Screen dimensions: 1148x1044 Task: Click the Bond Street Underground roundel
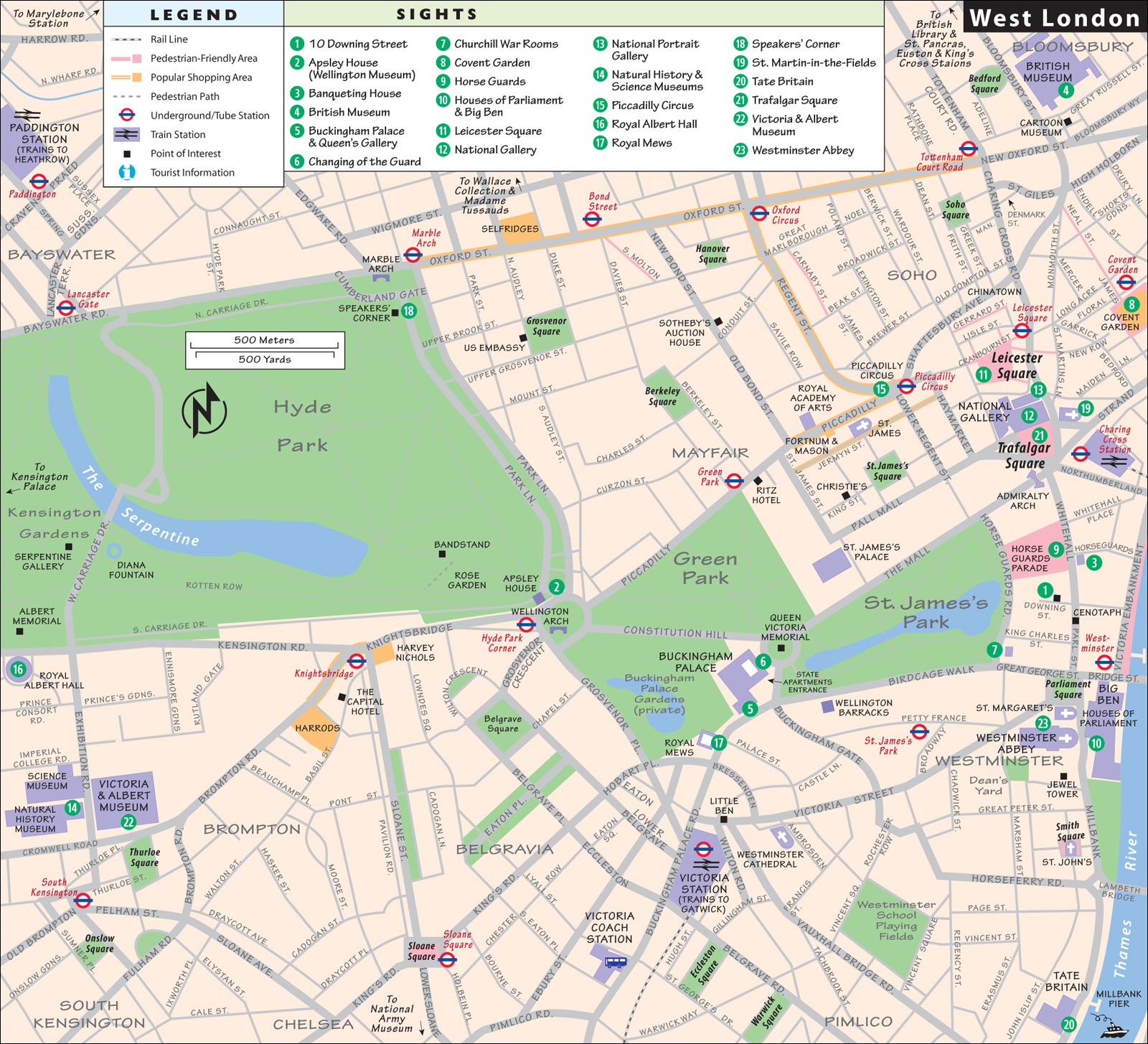[x=592, y=219]
